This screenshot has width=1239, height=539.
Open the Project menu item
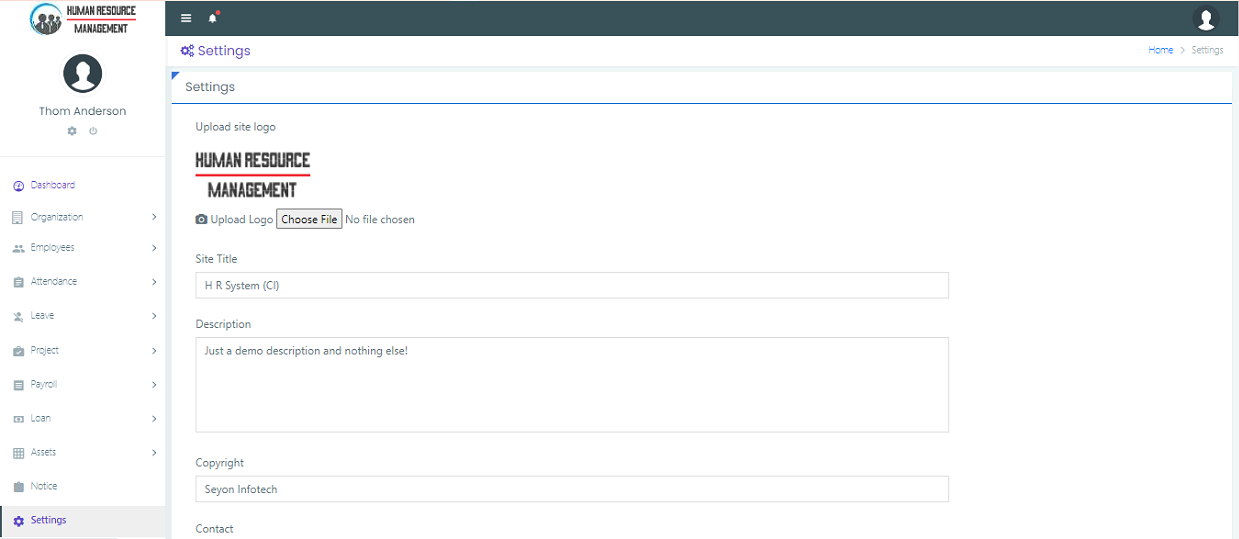click(45, 351)
